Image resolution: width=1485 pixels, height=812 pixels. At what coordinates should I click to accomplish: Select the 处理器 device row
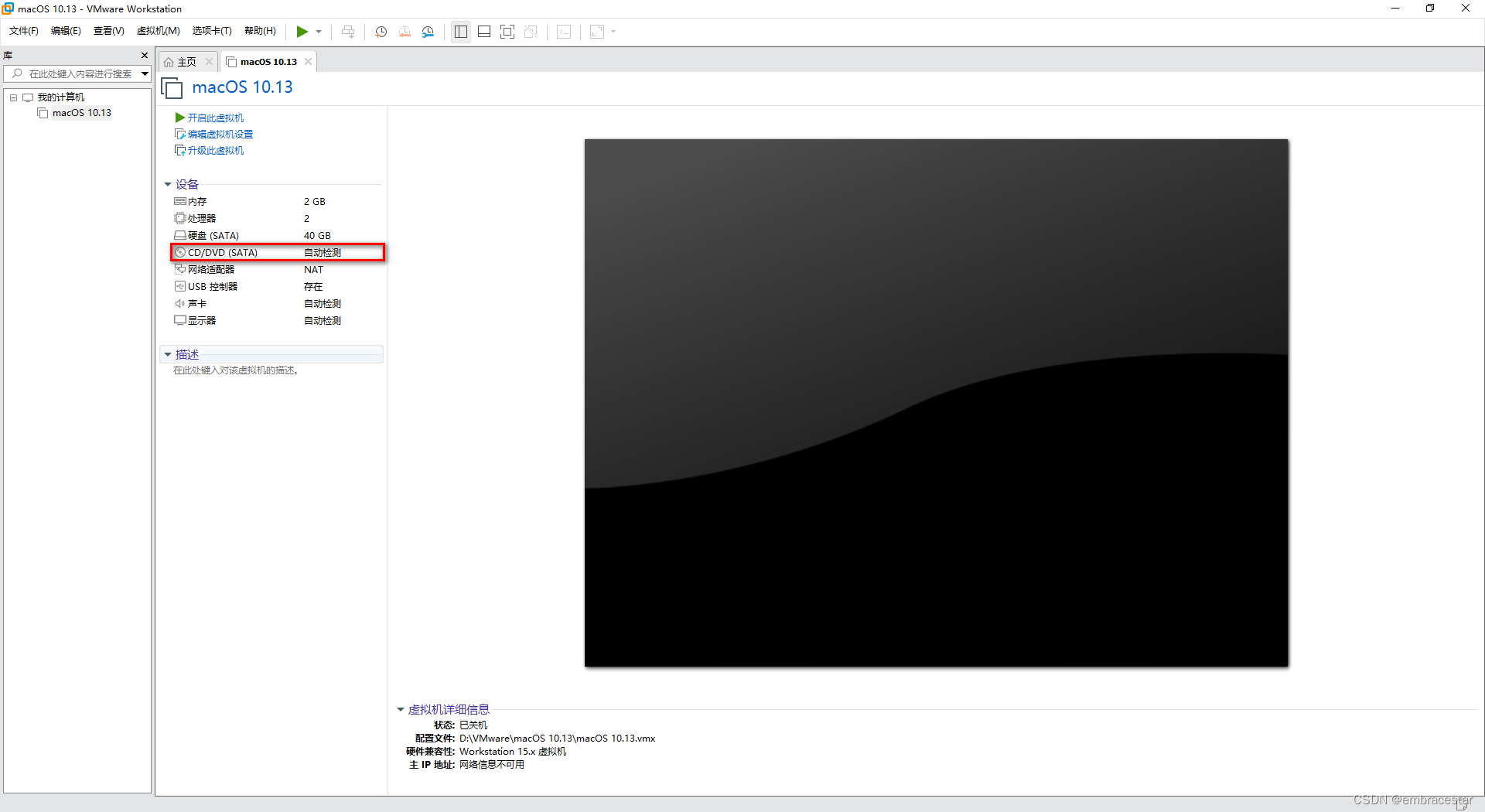pyautogui.click(x=277, y=218)
